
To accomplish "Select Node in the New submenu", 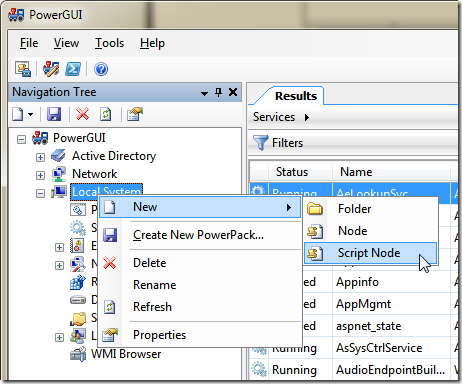I will pos(370,231).
